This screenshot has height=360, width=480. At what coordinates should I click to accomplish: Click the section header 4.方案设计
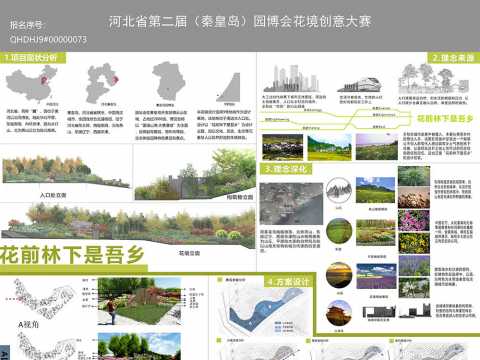coord(290,282)
